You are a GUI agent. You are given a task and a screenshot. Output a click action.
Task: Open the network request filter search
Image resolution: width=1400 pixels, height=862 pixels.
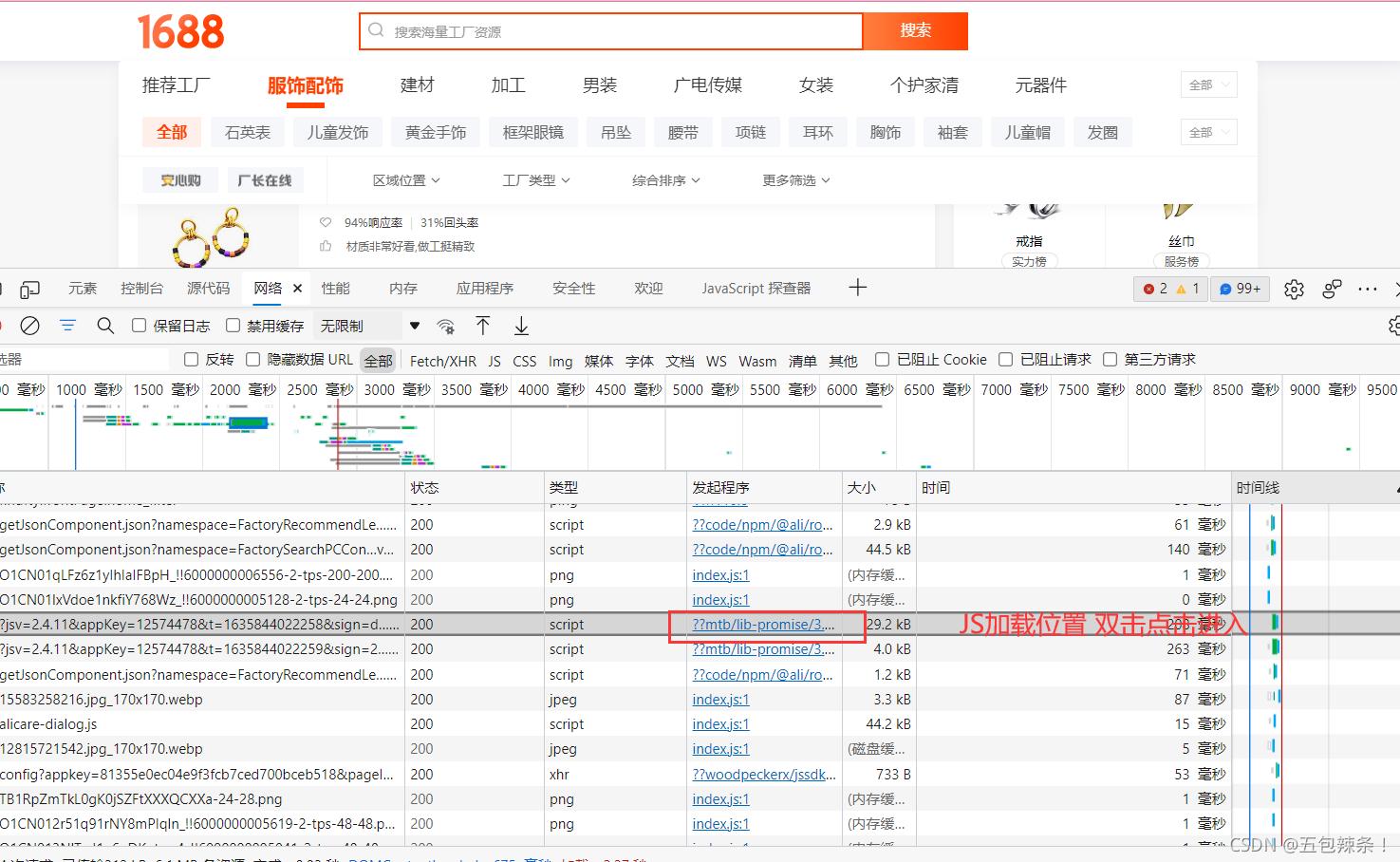click(105, 325)
